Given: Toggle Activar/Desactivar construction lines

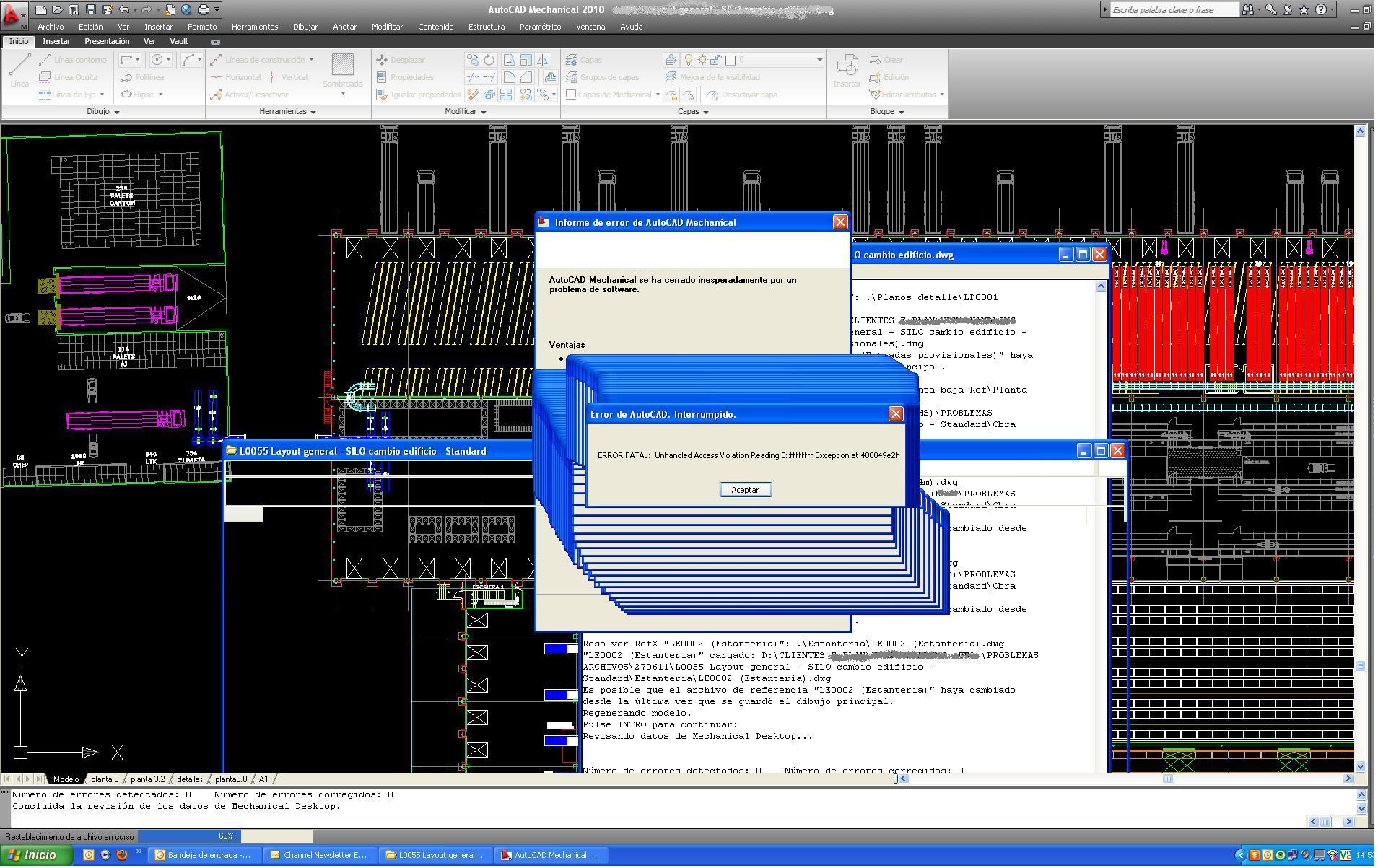Looking at the screenshot, I should click(249, 95).
